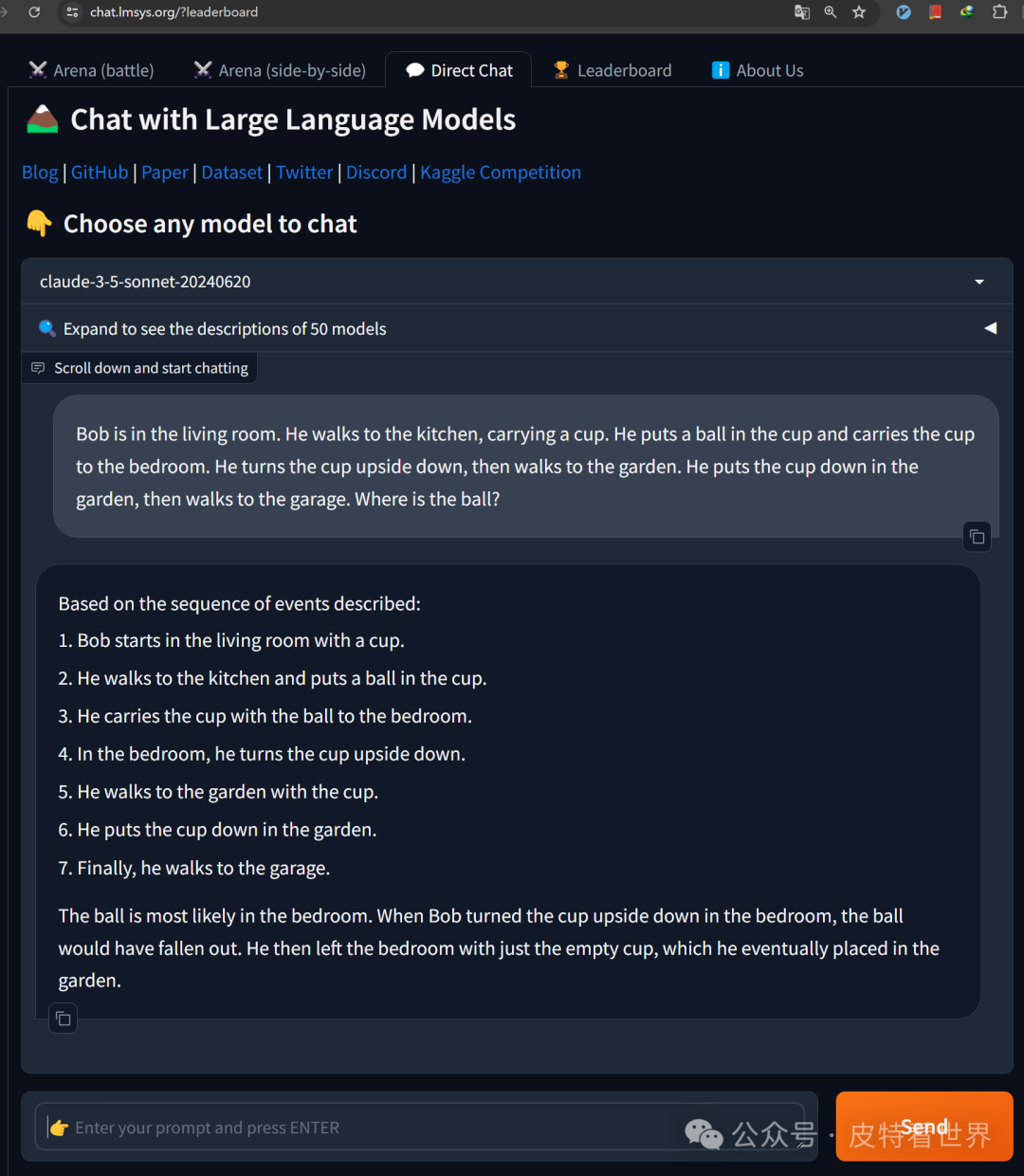Reload the page with the refresh icon
Viewport: 1024px width, 1176px height.
pyautogui.click(x=34, y=12)
